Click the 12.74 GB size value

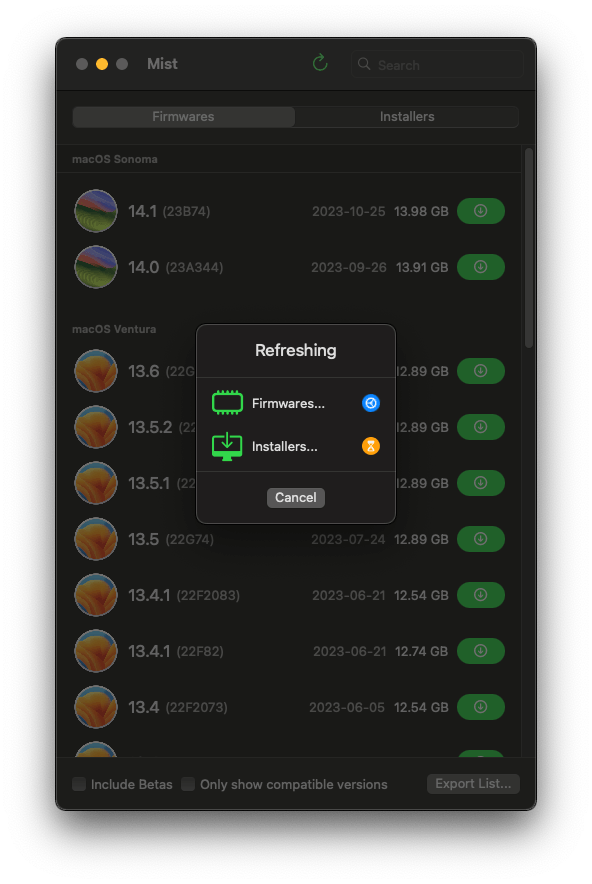tap(421, 651)
